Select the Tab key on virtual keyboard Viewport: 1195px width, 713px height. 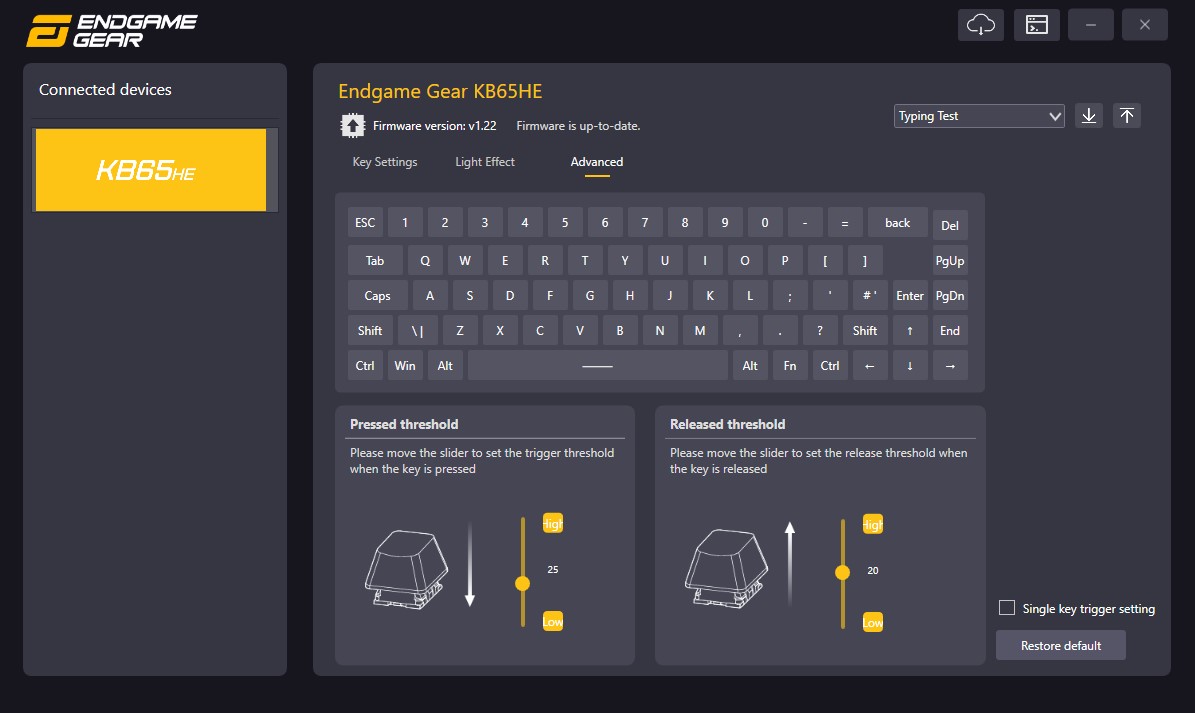[x=375, y=261]
